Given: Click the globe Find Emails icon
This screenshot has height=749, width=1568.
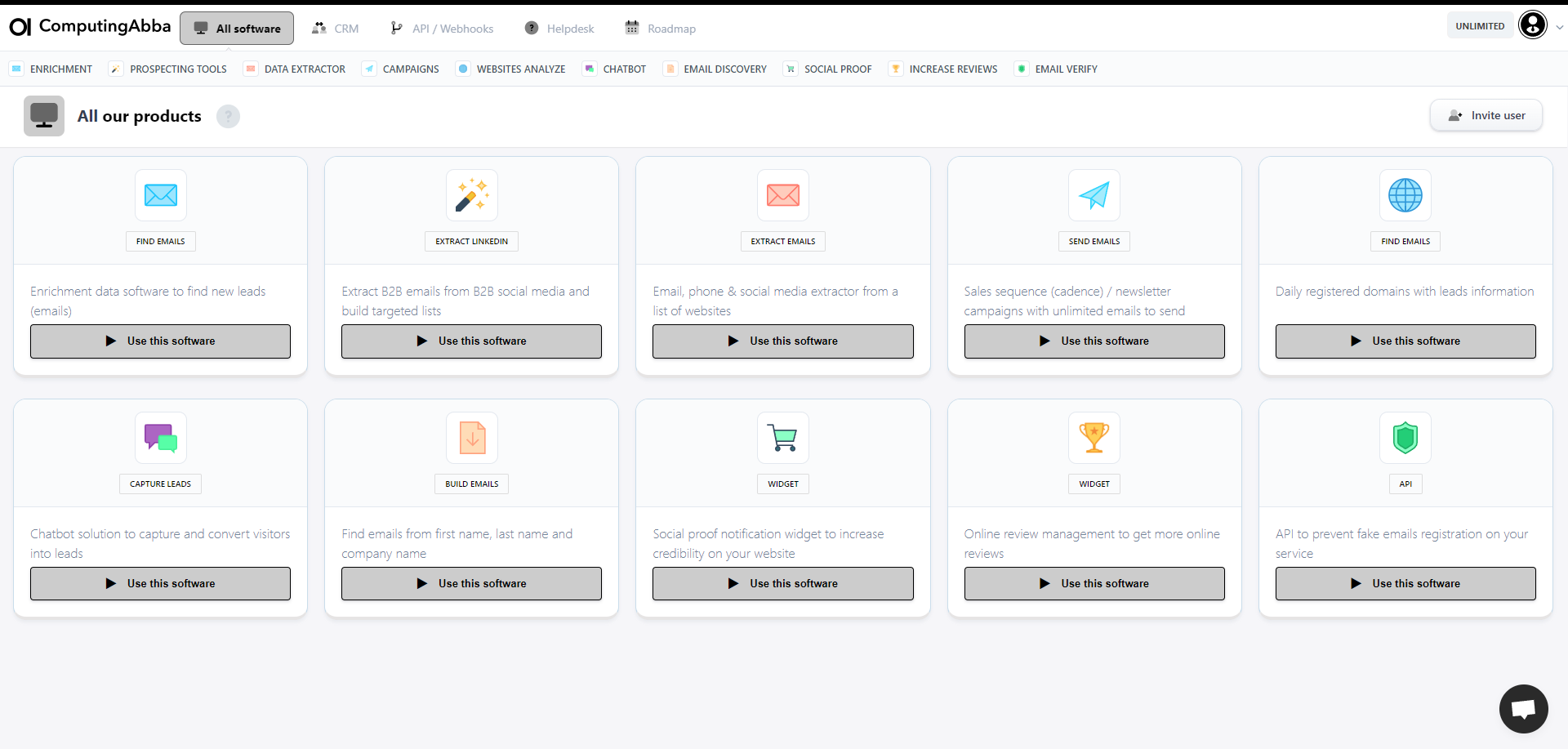Looking at the screenshot, I should point(1405,195).
